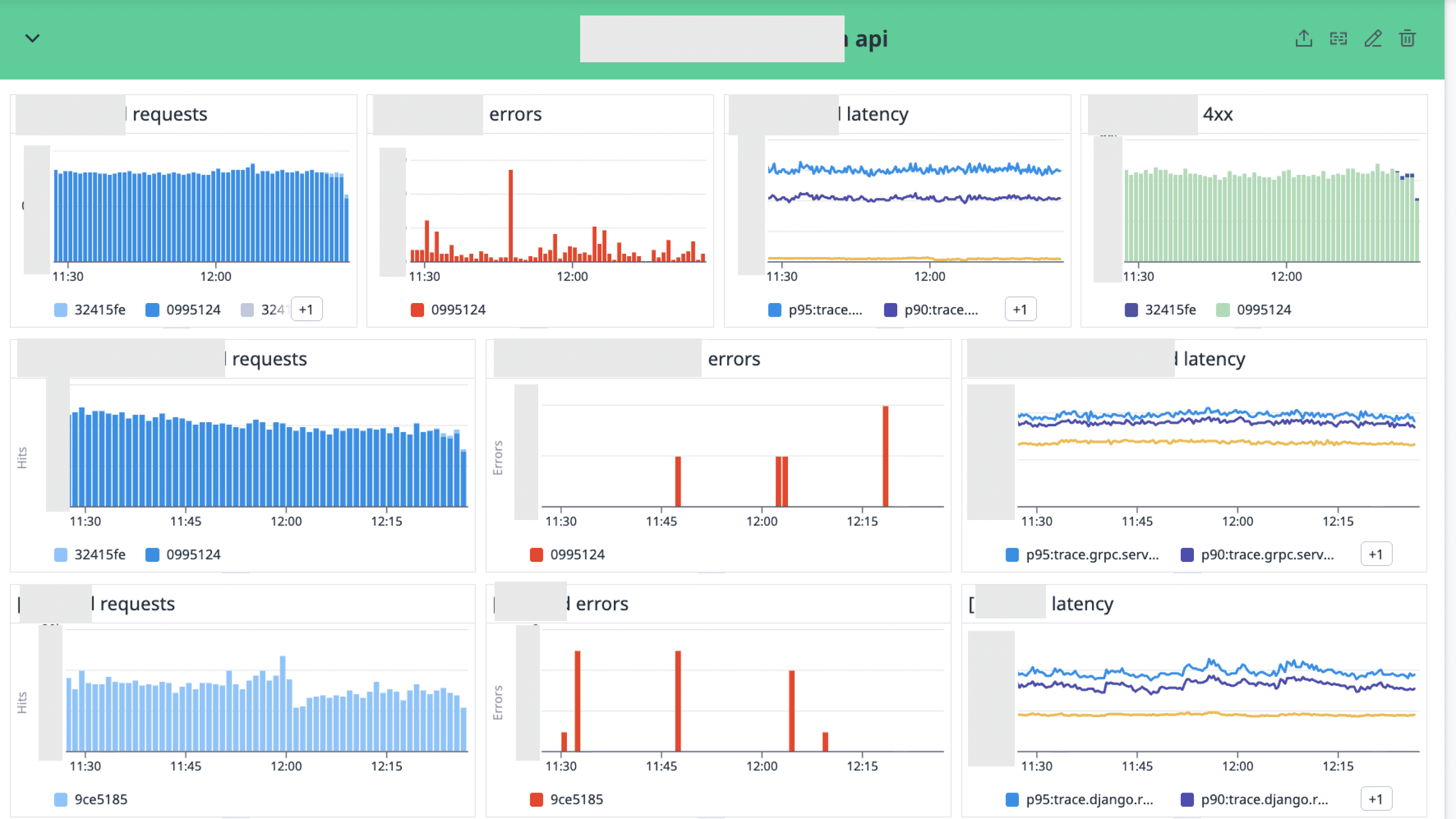This screenshot has width=1456, height=819.
Task: Select the pencil icon to edit the dashboard
Action: tap(1374, 38)
